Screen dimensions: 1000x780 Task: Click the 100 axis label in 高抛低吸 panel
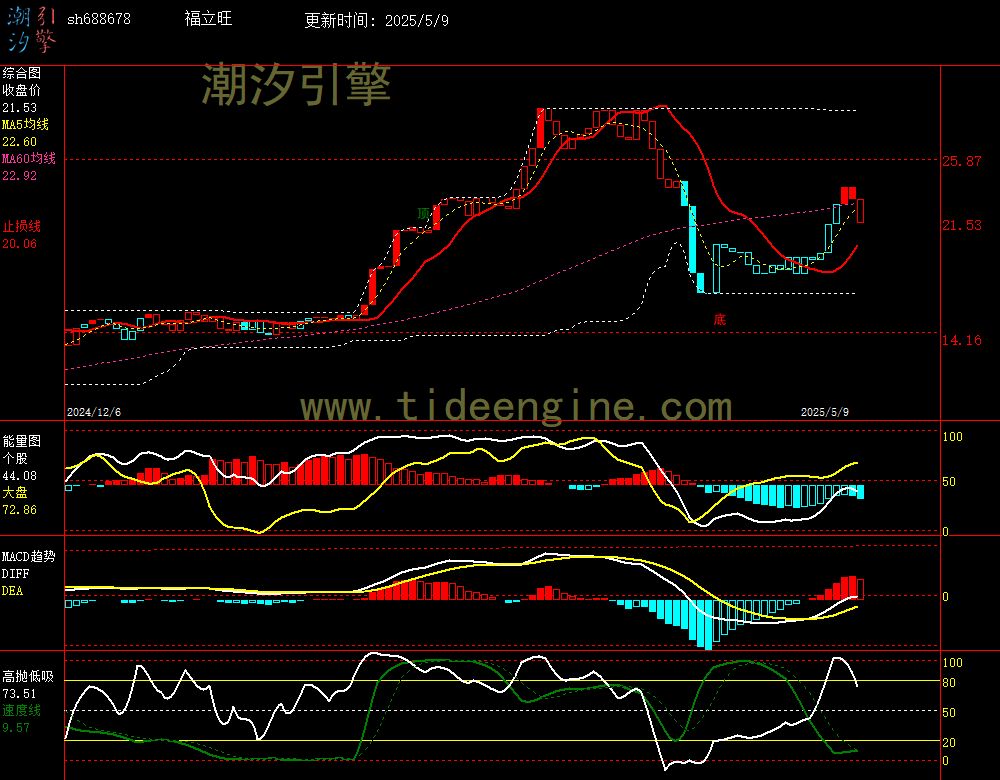(x=952, y=663)
